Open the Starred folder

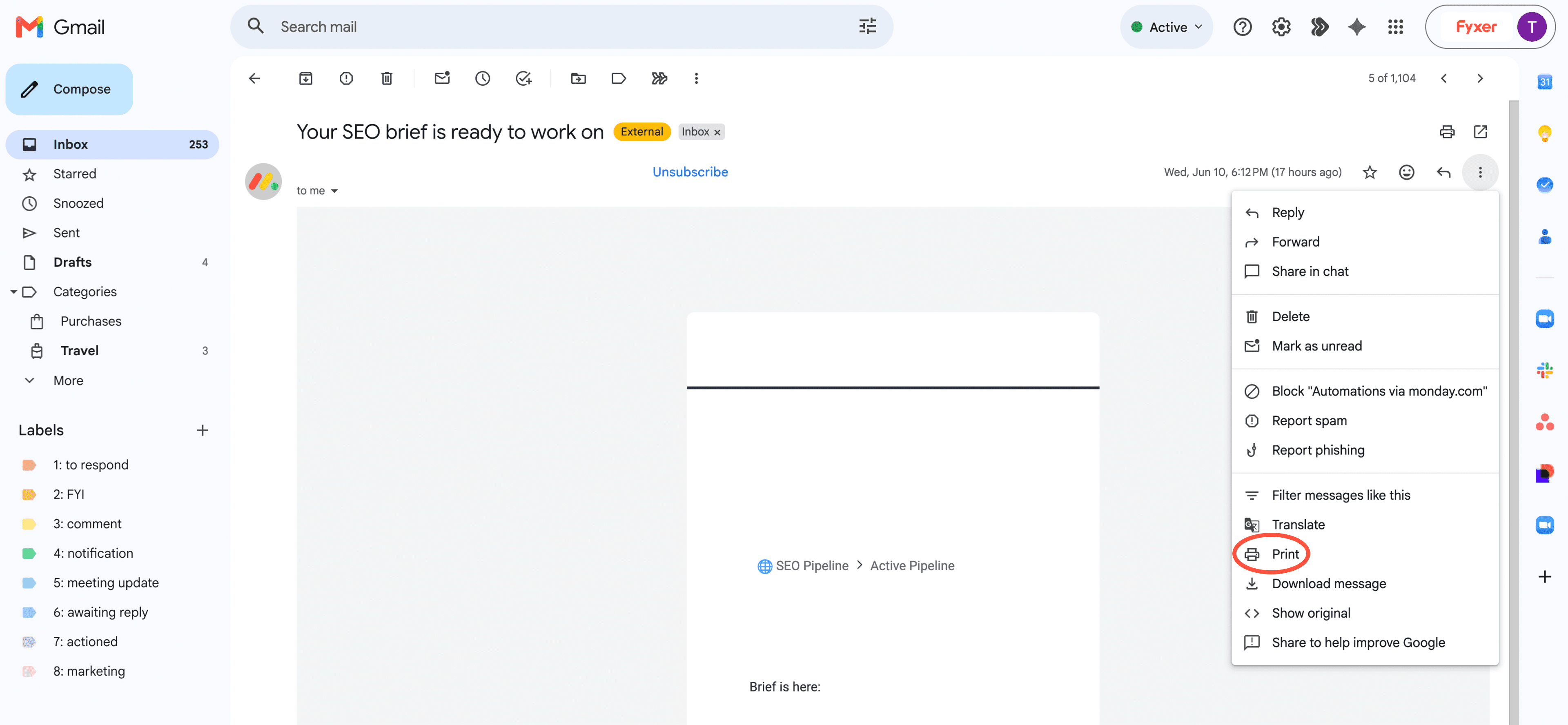112,174
